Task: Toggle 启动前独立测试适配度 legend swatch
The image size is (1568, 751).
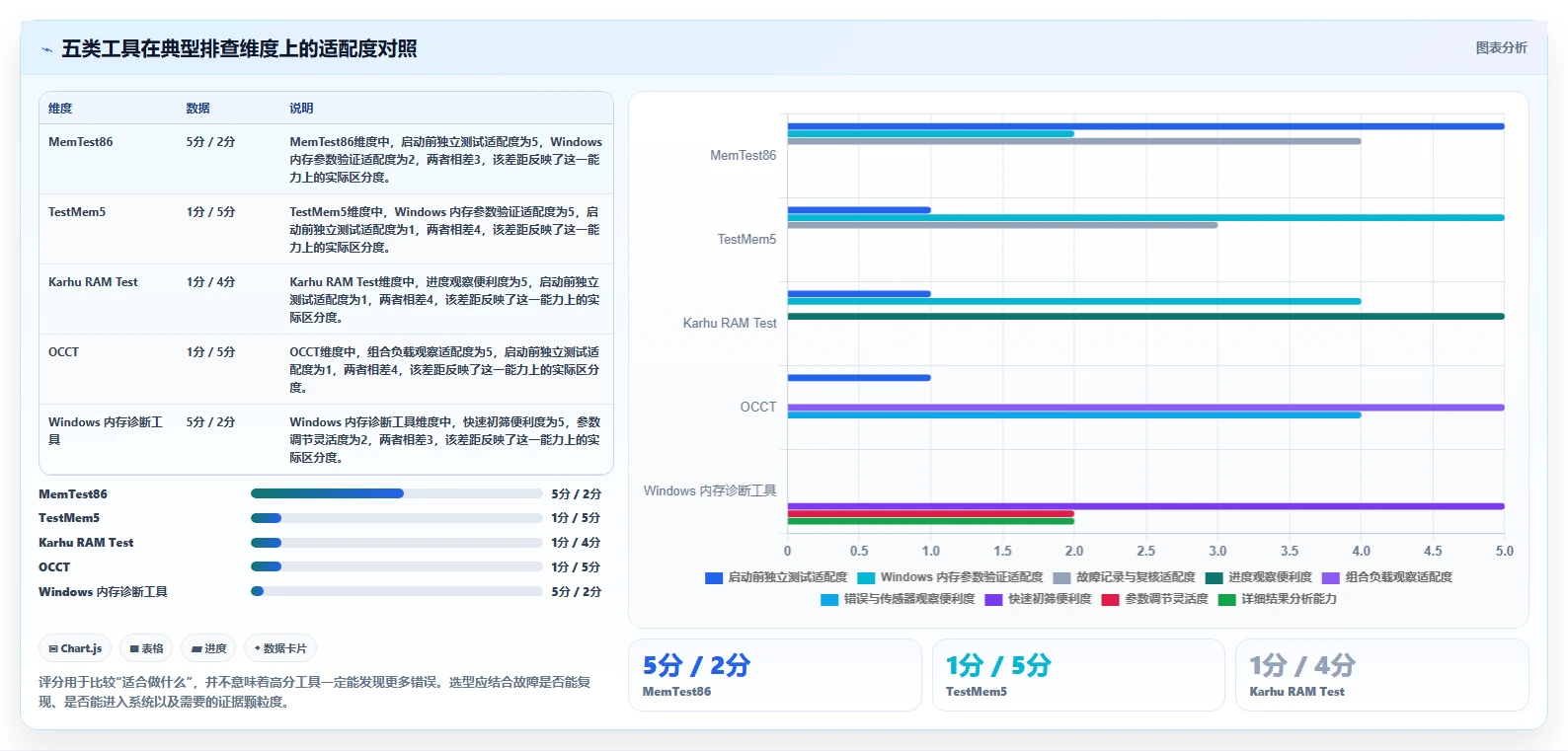Action: pos(714,577)
